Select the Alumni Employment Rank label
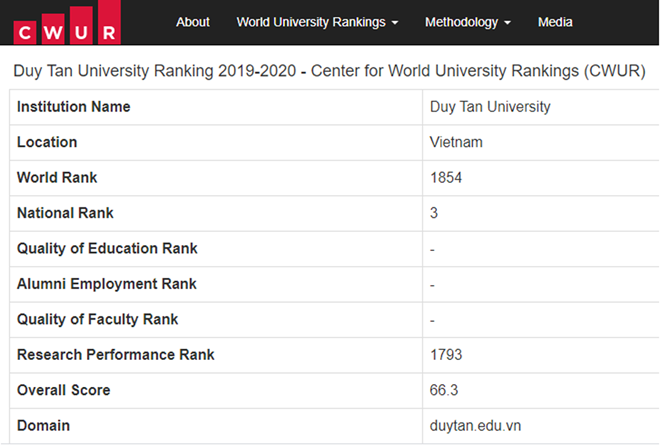660x447 pixels. [x=106, y=284]
